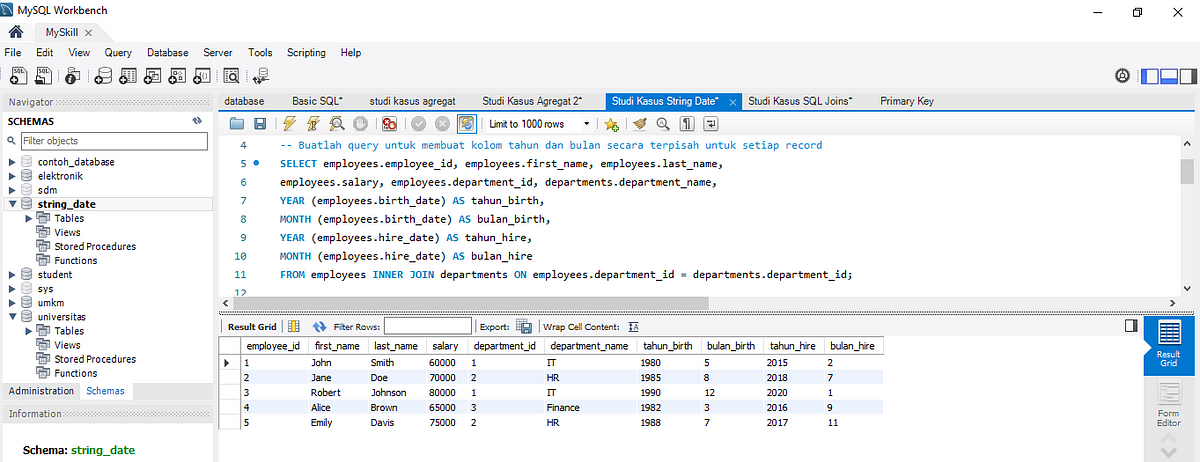The image size is (1200, 462).
Task: Close the Studi Kasus String Date tab
Action: (733, 102)
